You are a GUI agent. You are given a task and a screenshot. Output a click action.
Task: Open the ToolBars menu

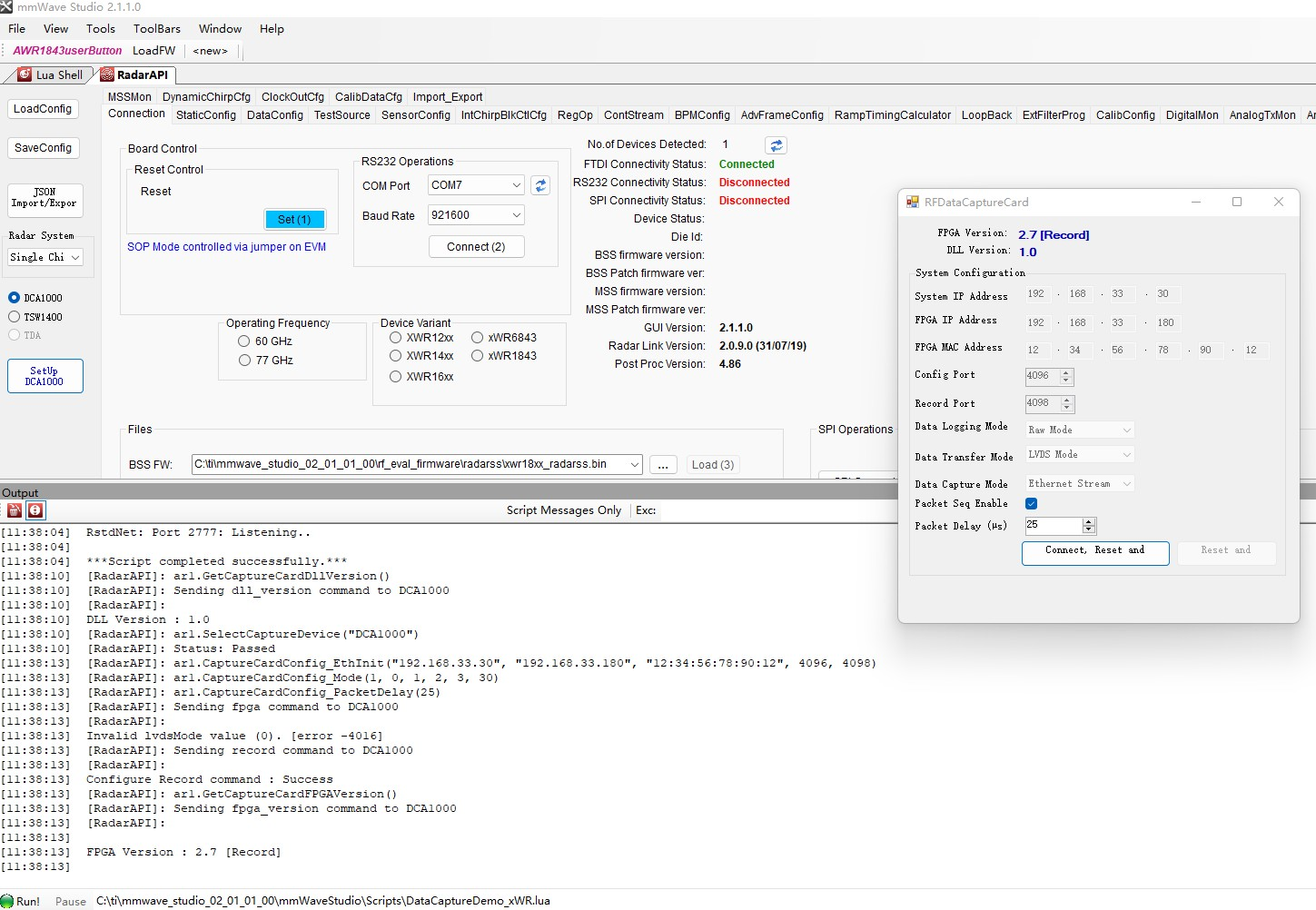coord(157,29)
